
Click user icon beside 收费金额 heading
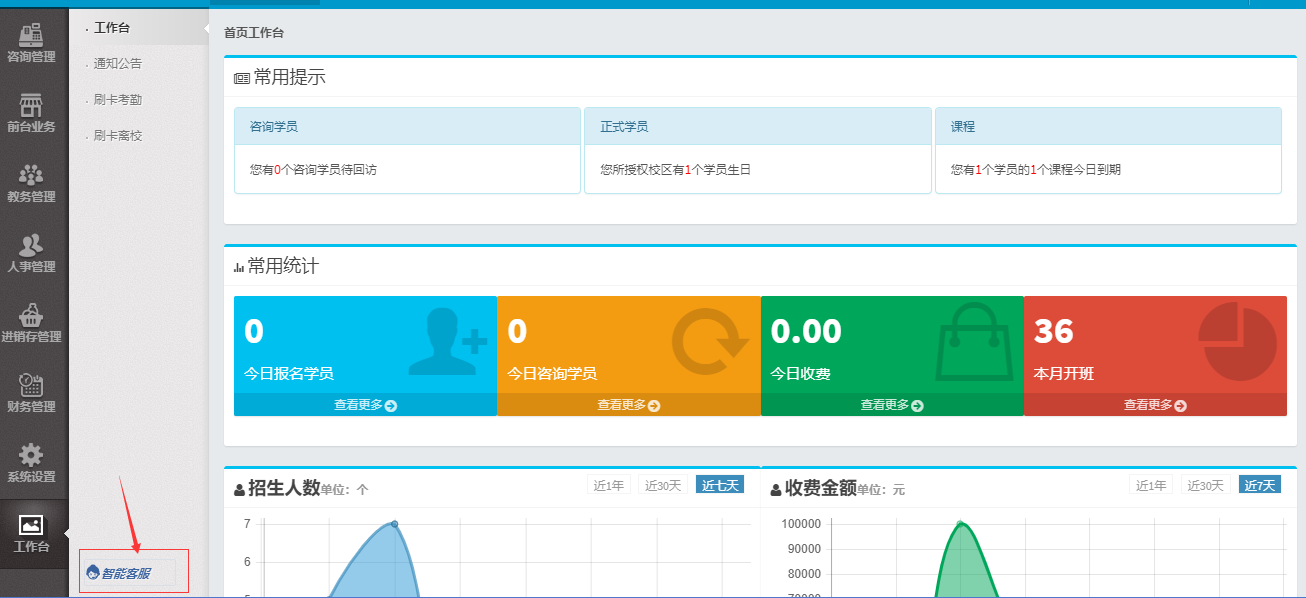(x=776, y=490)
